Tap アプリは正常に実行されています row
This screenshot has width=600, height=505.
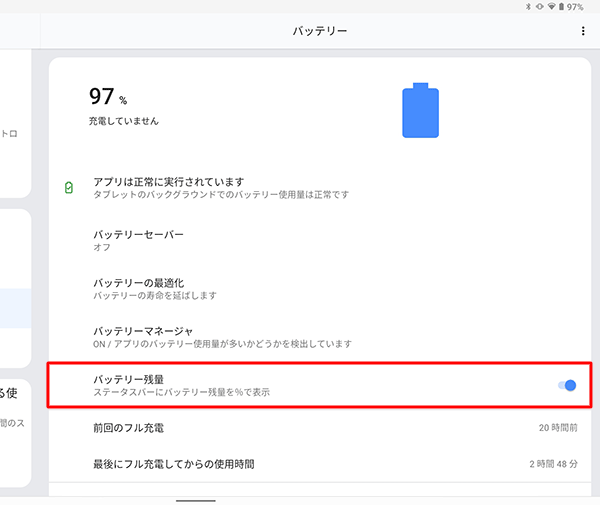point(320,188)
